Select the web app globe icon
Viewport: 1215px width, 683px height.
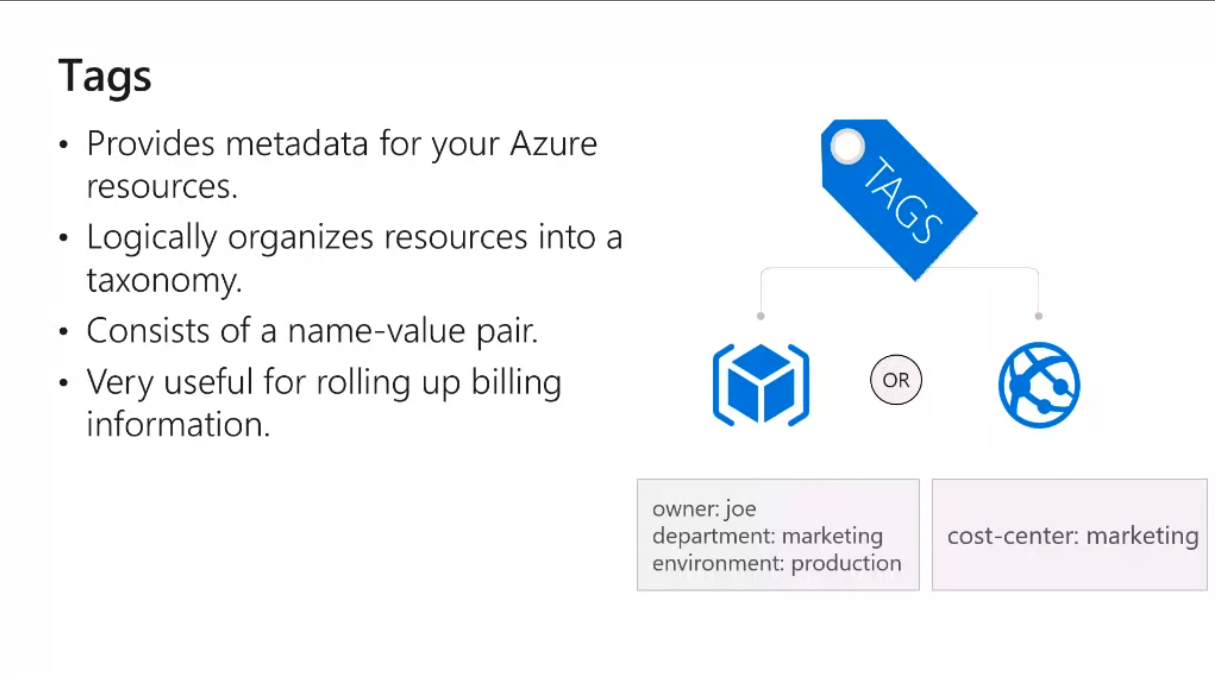tap(1039, 385)
